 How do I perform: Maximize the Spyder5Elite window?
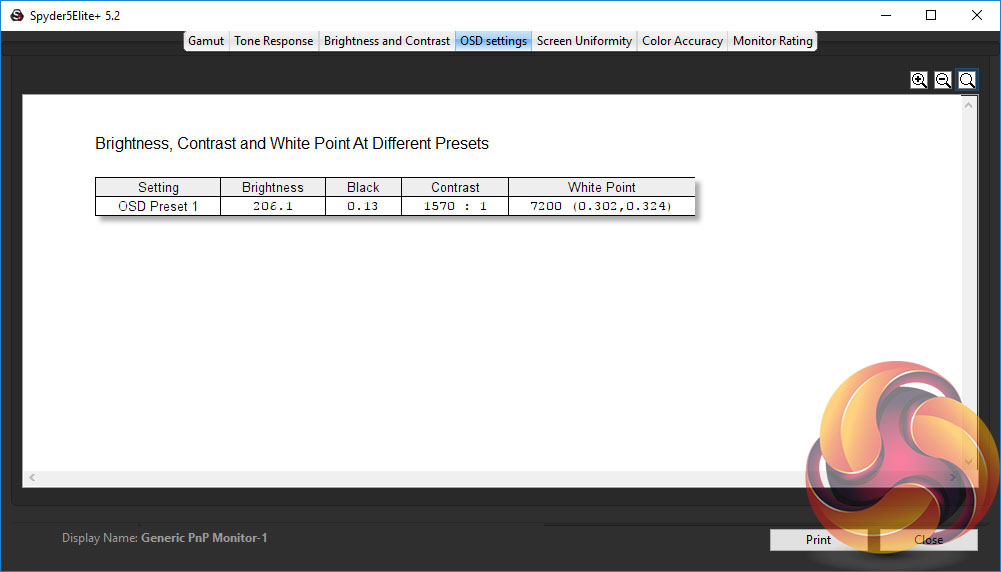click(x=931, y=15)
